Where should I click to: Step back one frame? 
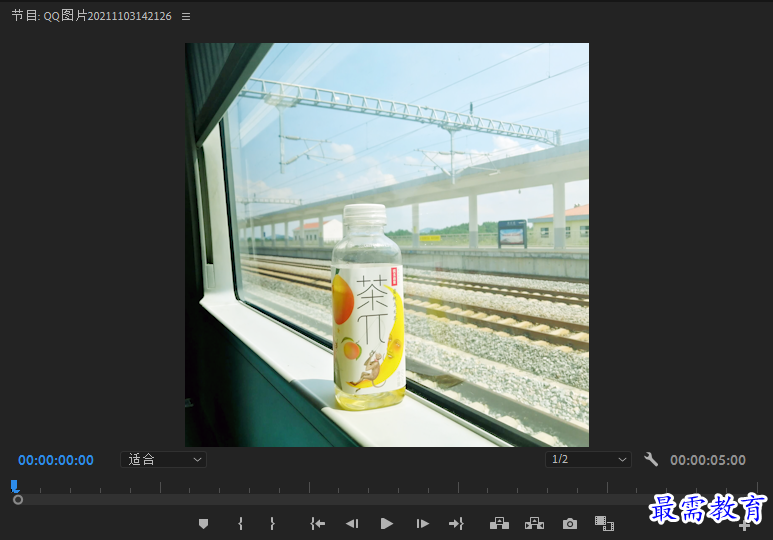pos(352,524)
